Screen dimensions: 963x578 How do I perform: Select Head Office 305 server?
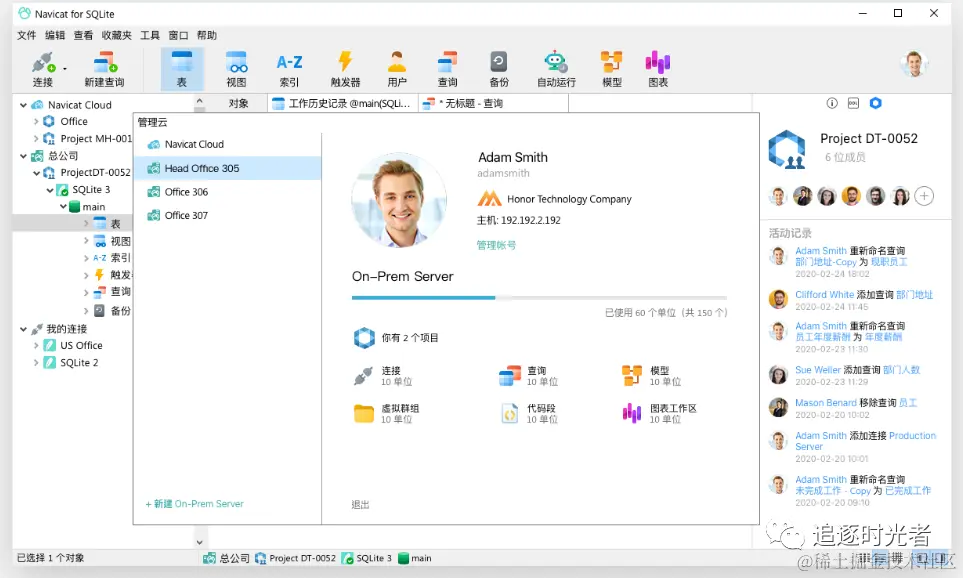[x=227, y=168]
